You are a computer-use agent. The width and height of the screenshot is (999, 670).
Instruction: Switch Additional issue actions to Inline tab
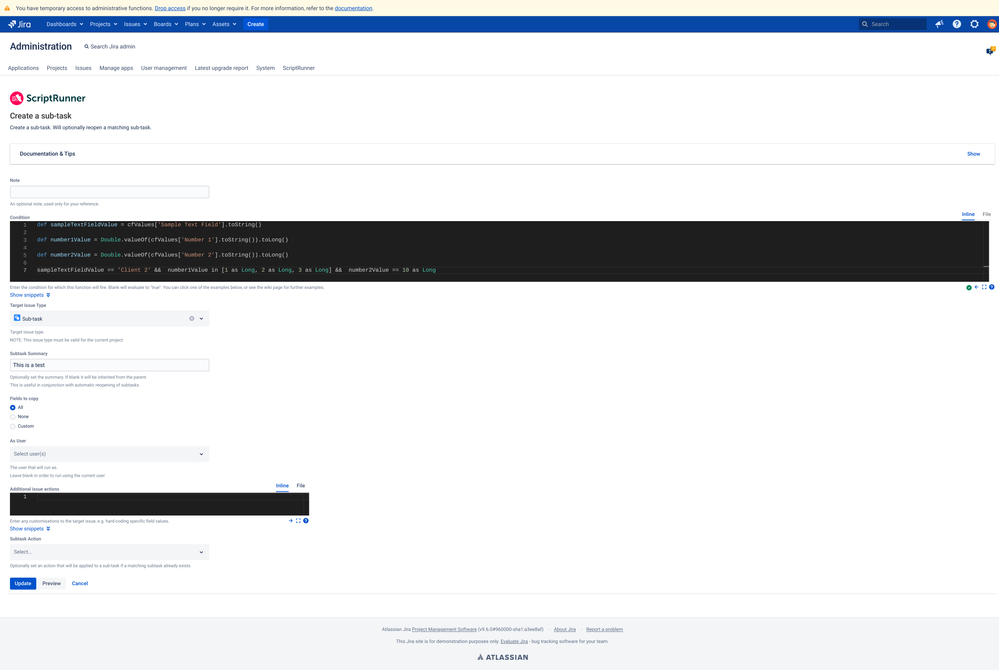coord(282,486)
